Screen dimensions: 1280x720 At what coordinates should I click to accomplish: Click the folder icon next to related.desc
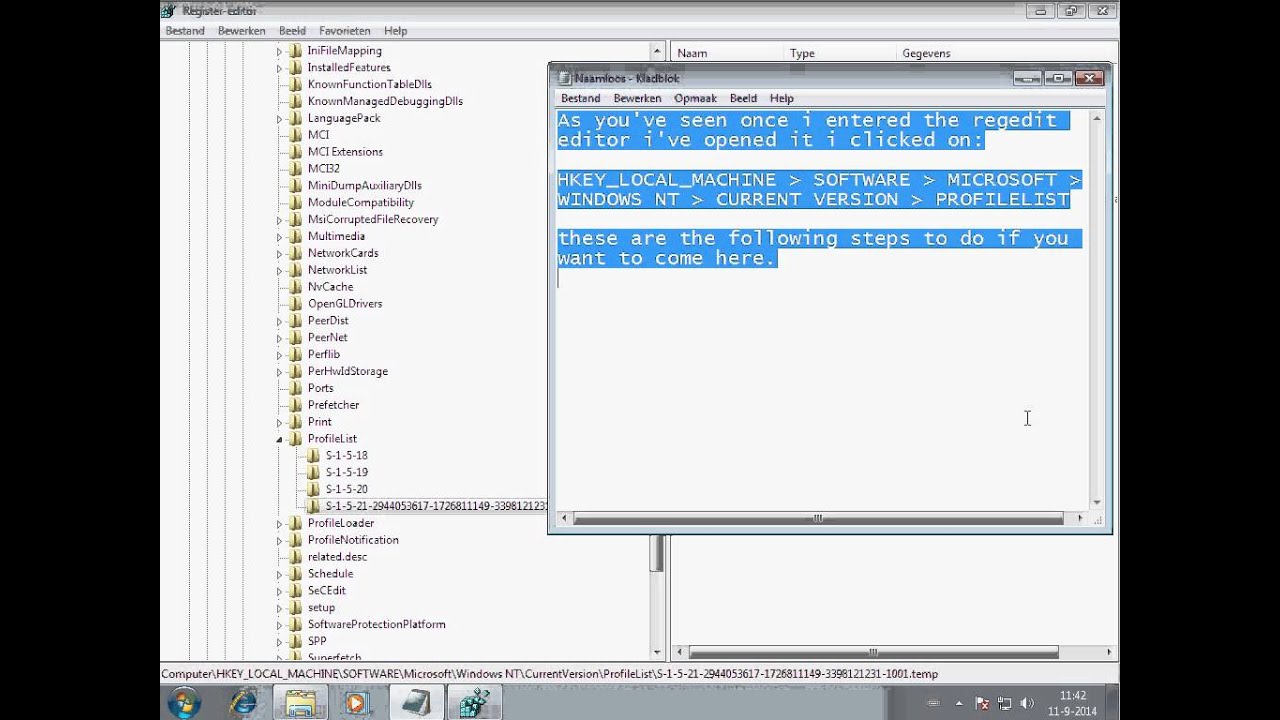pos(295,557)
